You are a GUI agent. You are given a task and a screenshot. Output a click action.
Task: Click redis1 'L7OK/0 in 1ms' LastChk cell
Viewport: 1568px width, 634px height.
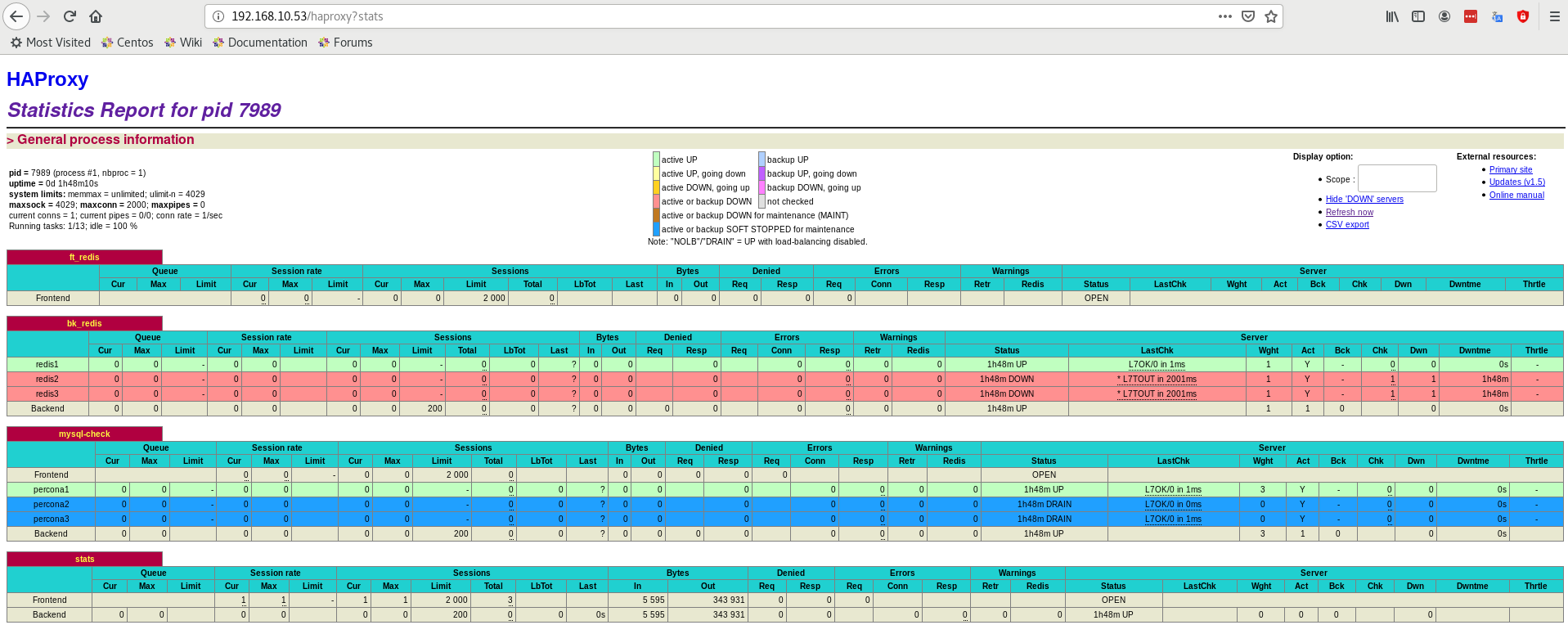(1157, 364)
